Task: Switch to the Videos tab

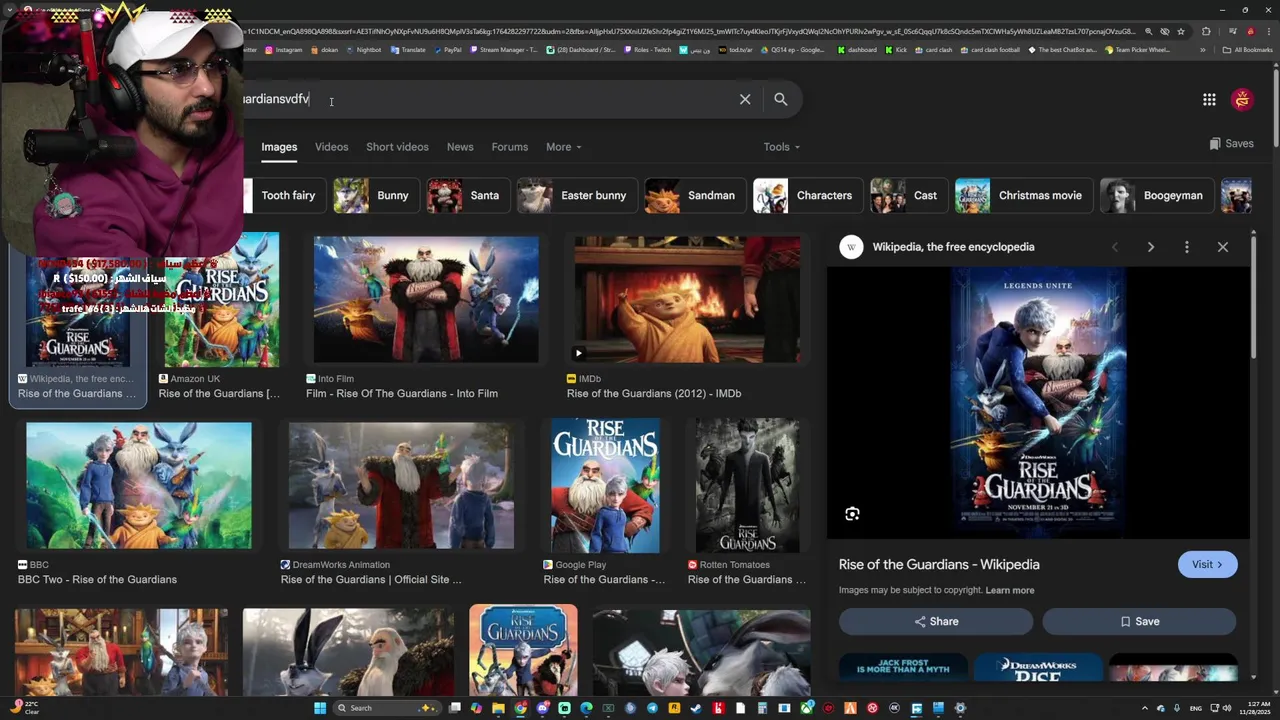Action: point(331,147)
